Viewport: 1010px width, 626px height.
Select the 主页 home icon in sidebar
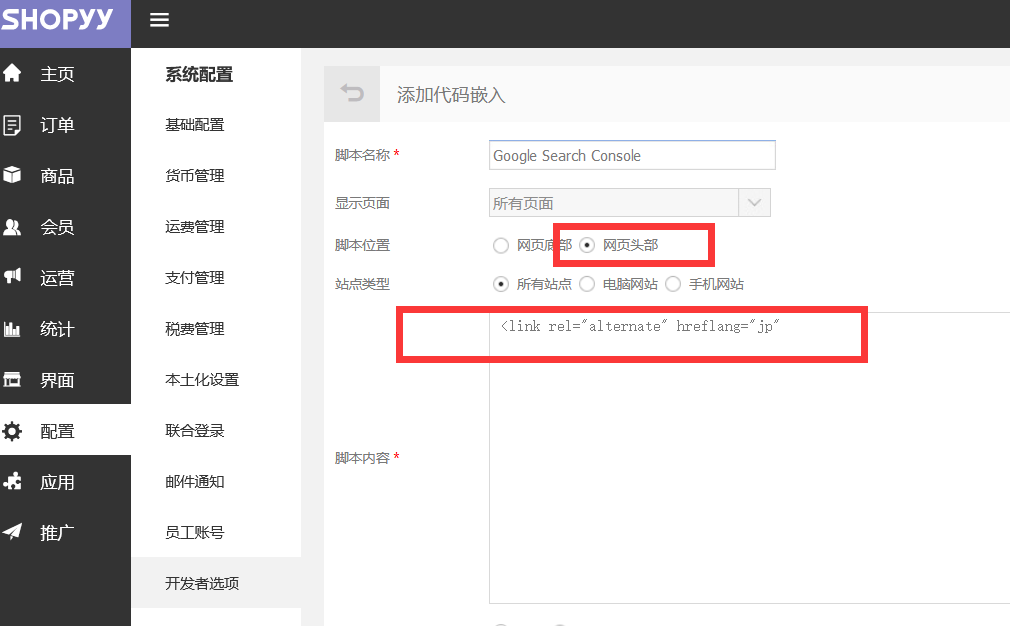coord(12,72)
